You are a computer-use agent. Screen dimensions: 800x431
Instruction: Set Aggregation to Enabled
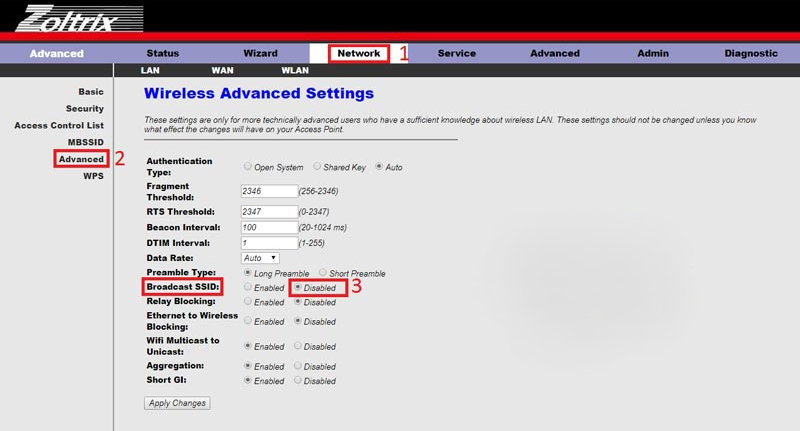click(247, 366)
